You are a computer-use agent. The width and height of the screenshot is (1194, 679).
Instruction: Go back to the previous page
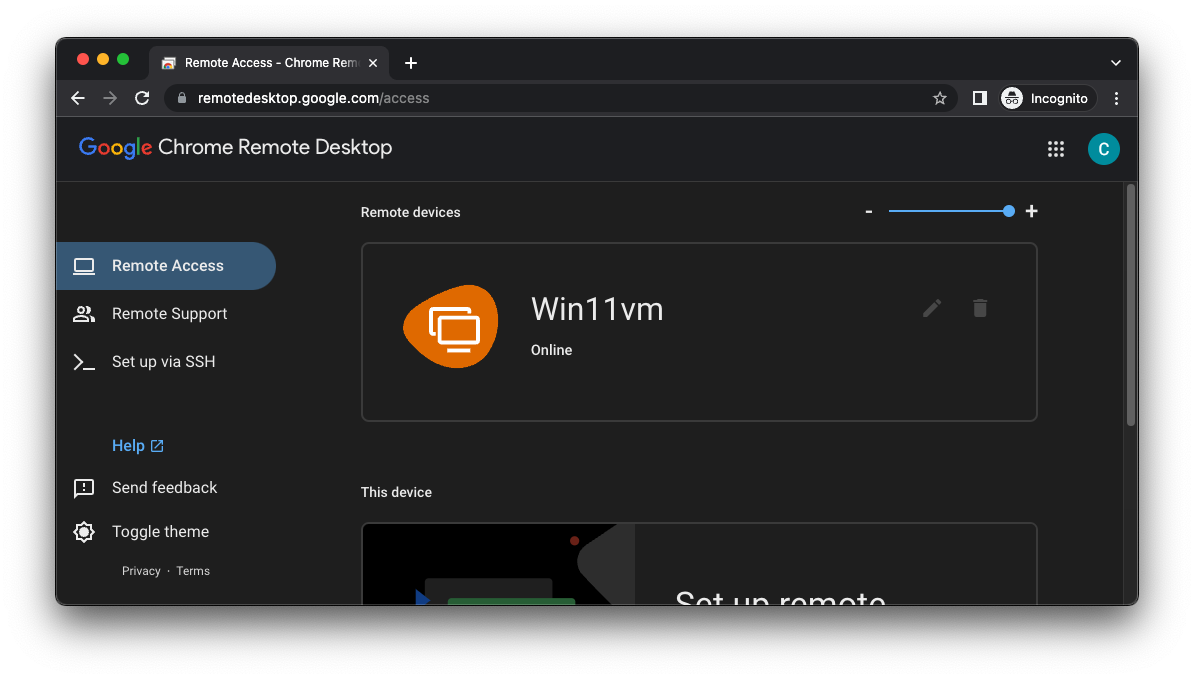(x=78, y=98)
